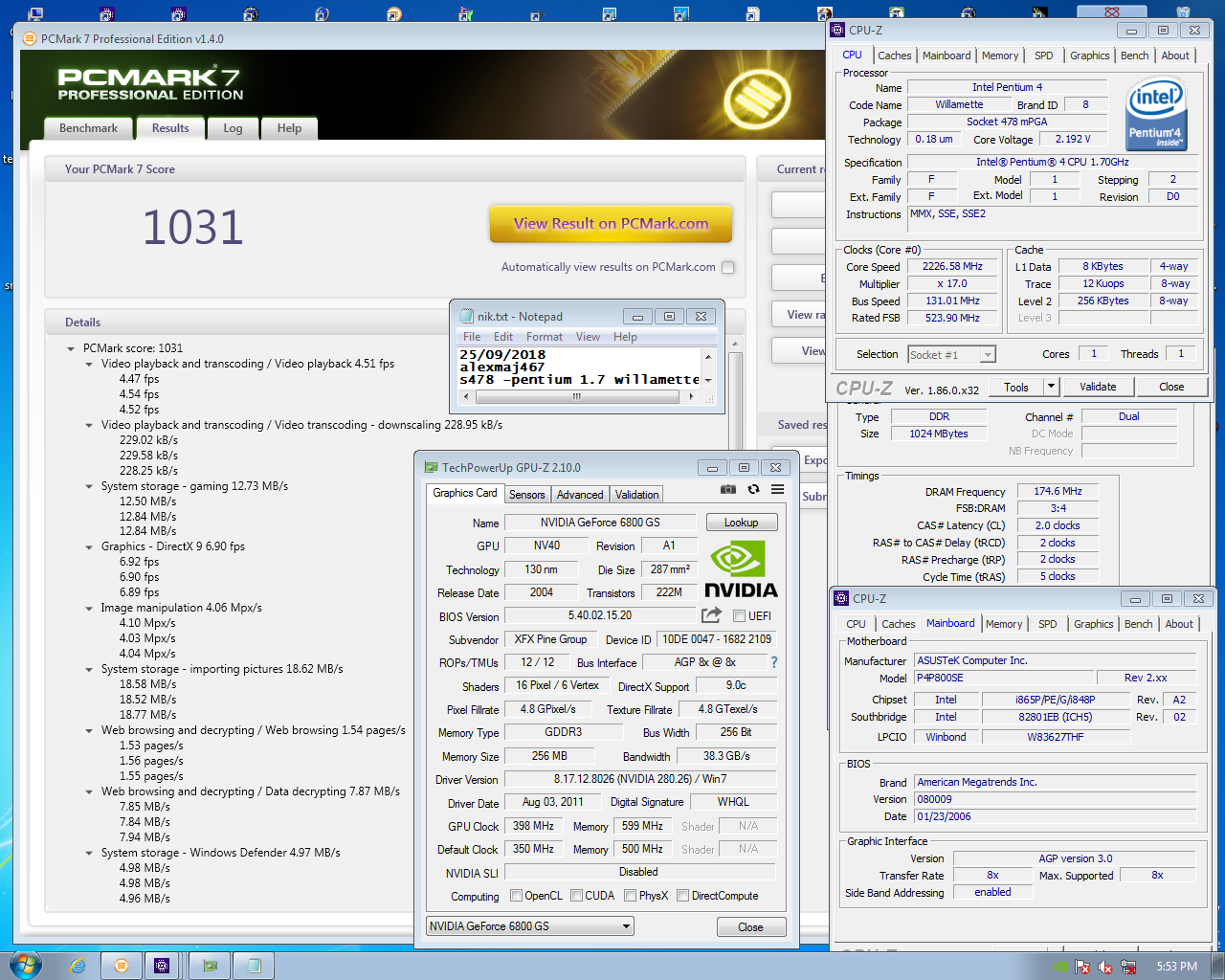This screenshot has height=980, width=1225.
Task: Switch to the PCMark Benchmark tab
Action: [88, 128]
